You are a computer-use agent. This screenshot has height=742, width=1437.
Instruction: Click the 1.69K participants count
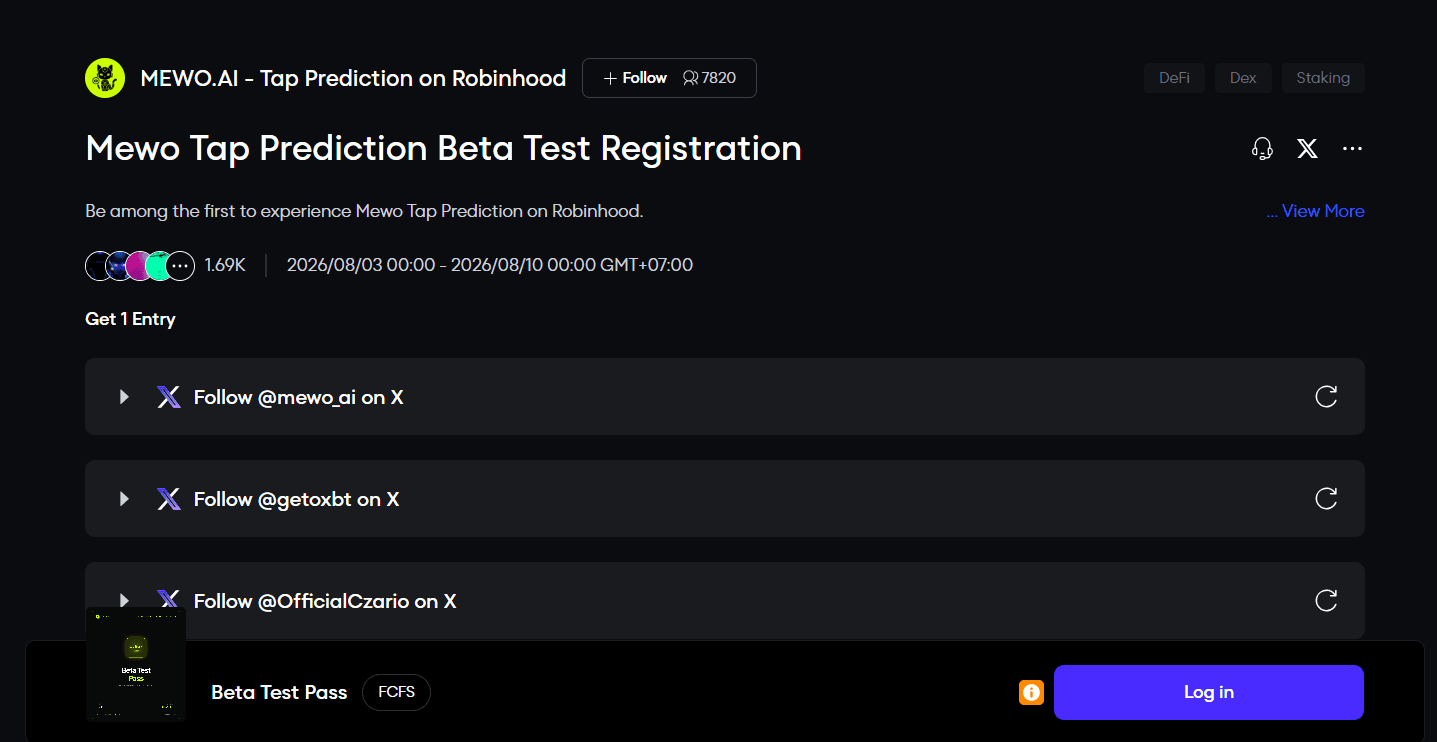click(225, 265)
